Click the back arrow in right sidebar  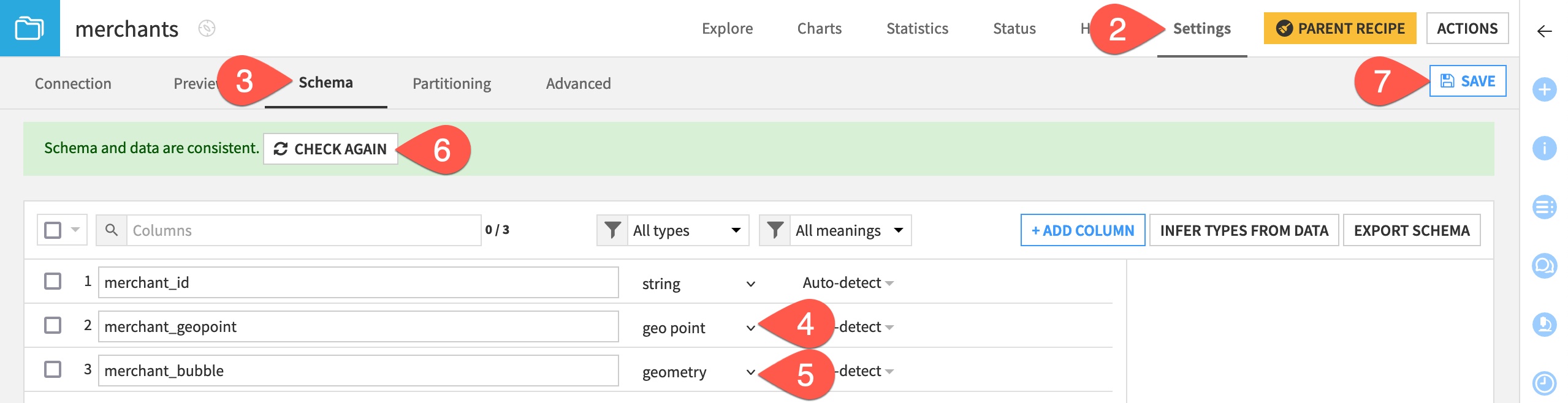pos(1544,31)
